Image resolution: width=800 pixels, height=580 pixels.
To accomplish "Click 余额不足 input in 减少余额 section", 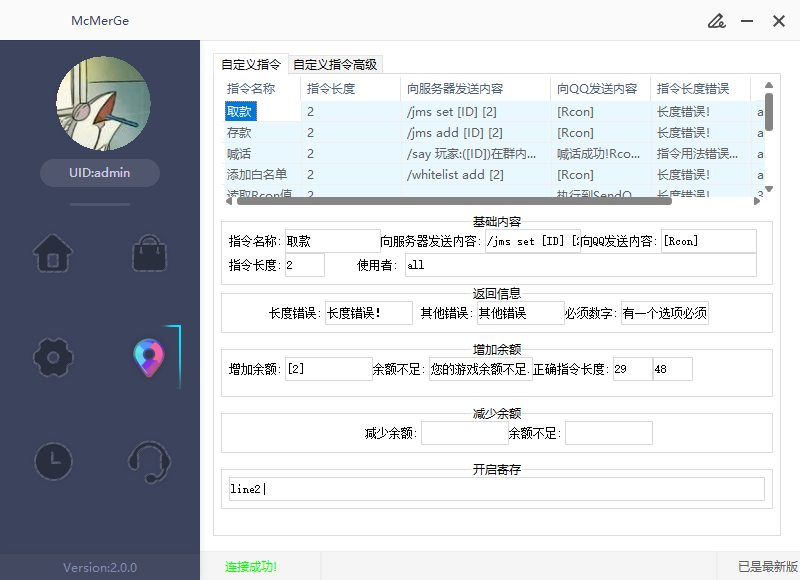I will [x=609, y=433].
